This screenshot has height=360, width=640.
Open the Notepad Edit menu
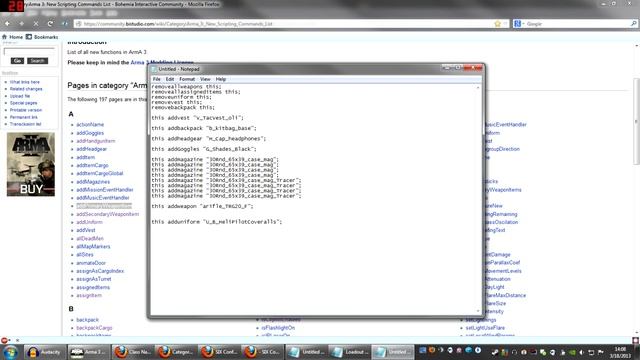pyautogui.click(x=170, y=79)
